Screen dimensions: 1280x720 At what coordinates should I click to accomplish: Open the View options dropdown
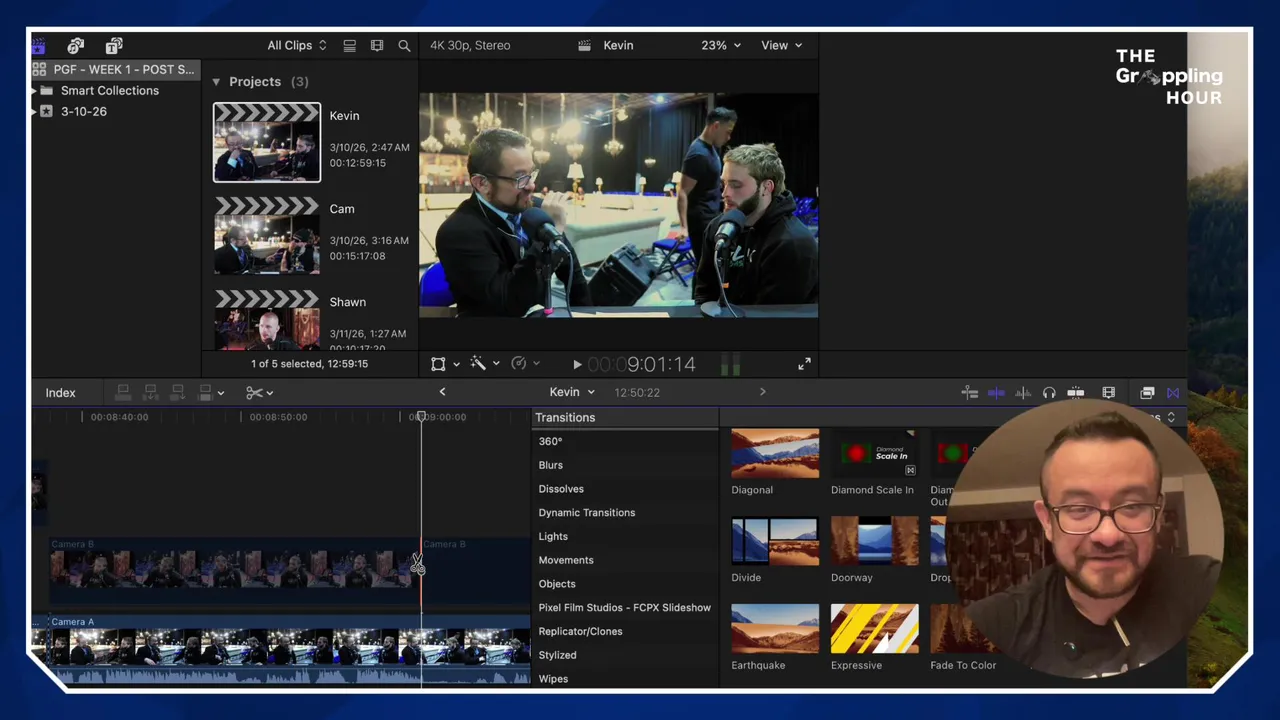point(781,45)
